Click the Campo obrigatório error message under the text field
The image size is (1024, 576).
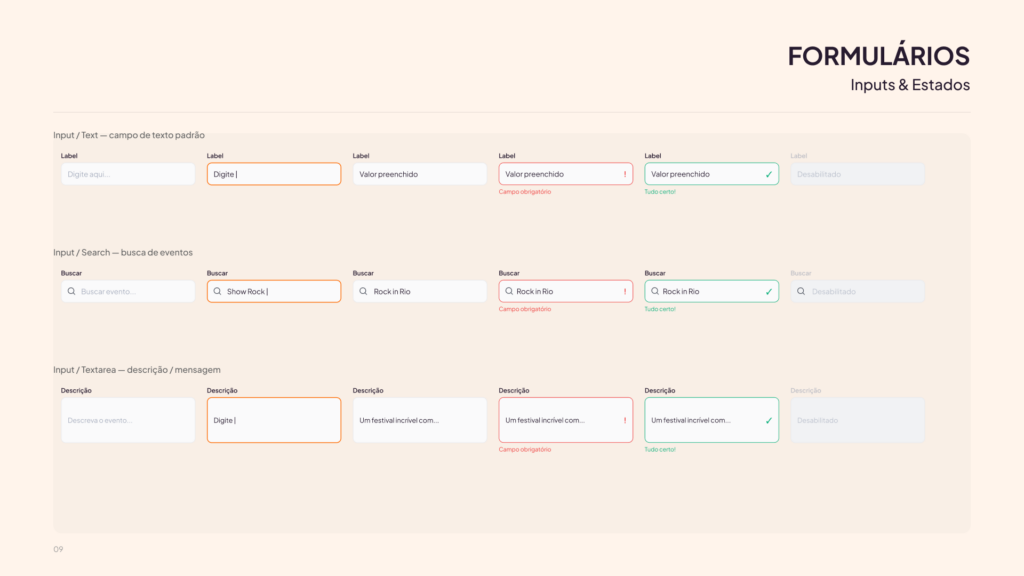tap(525, 192)
